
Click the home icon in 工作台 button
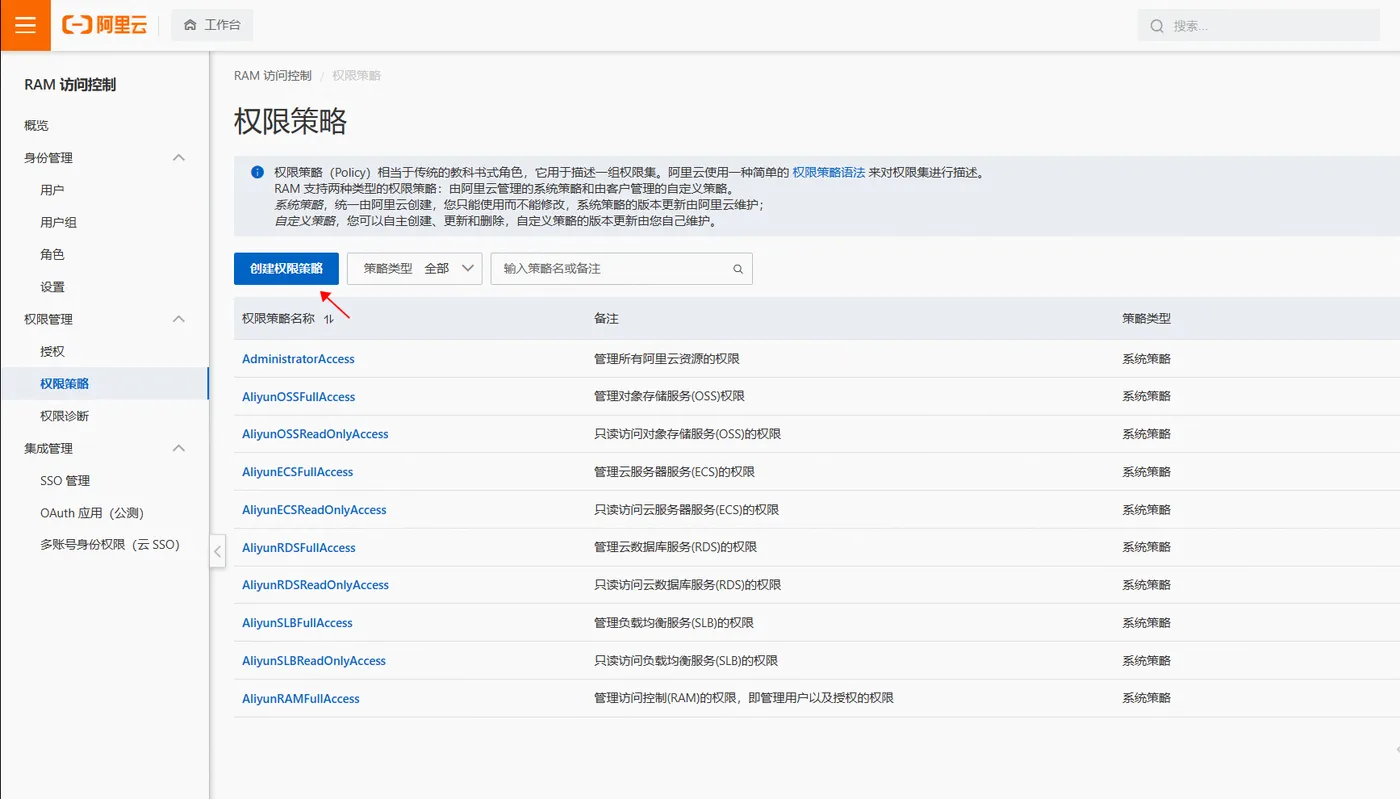[190, 25]
